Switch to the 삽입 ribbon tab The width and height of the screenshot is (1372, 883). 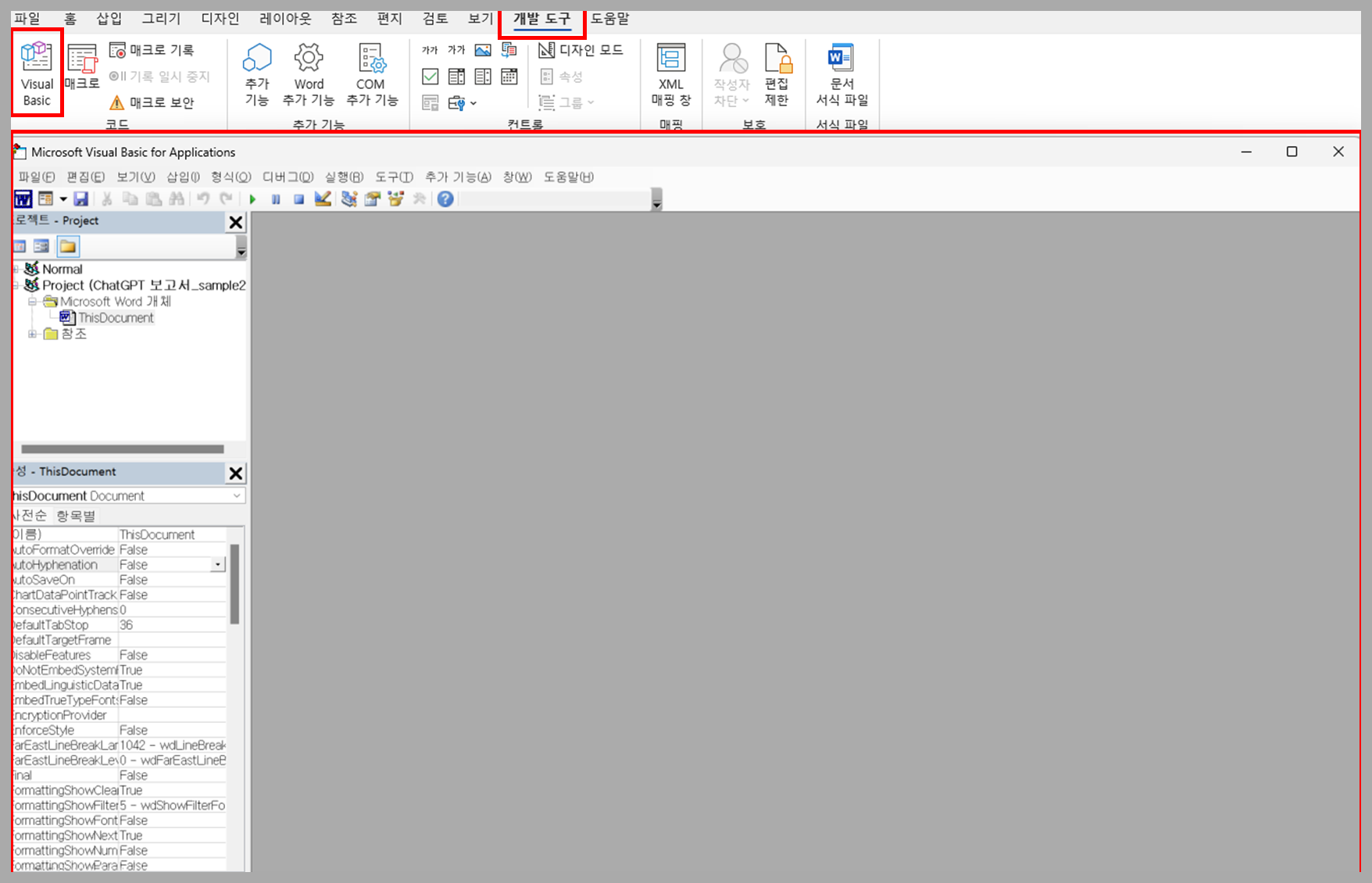coord(109,19)
